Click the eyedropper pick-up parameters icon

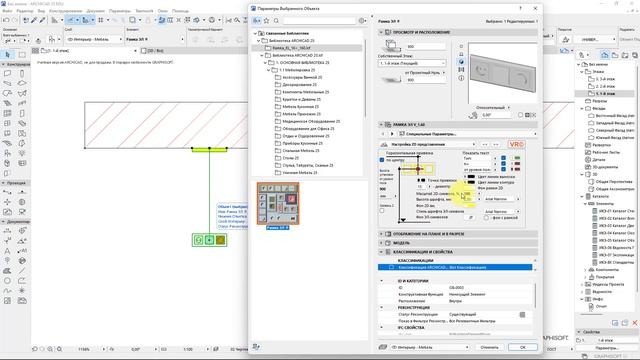34,20
